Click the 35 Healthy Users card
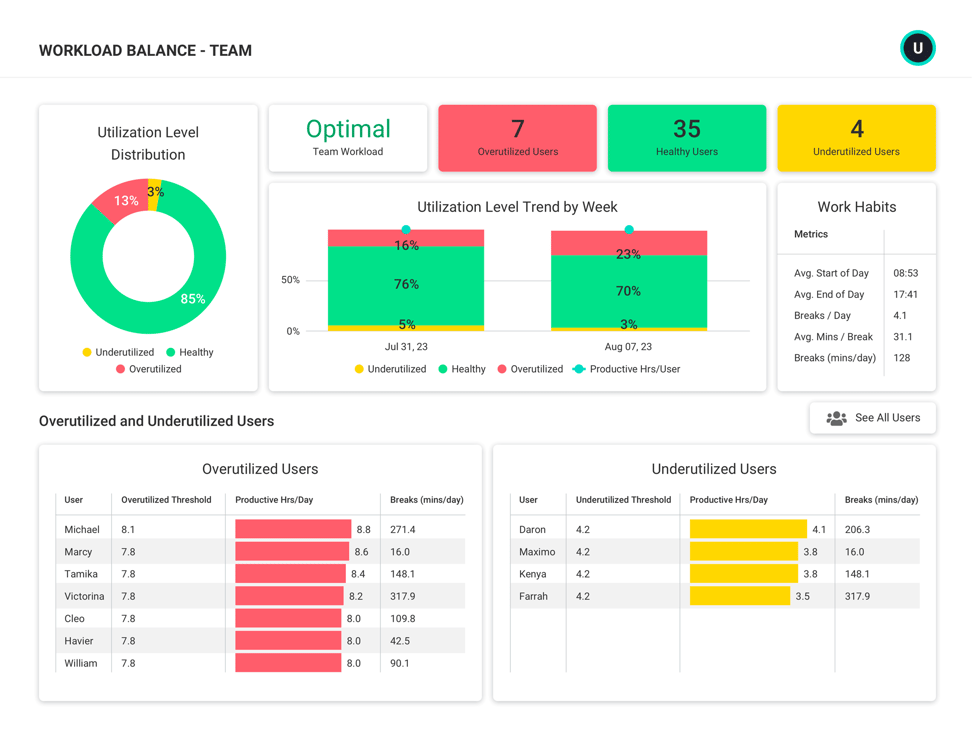 (686, 137)
